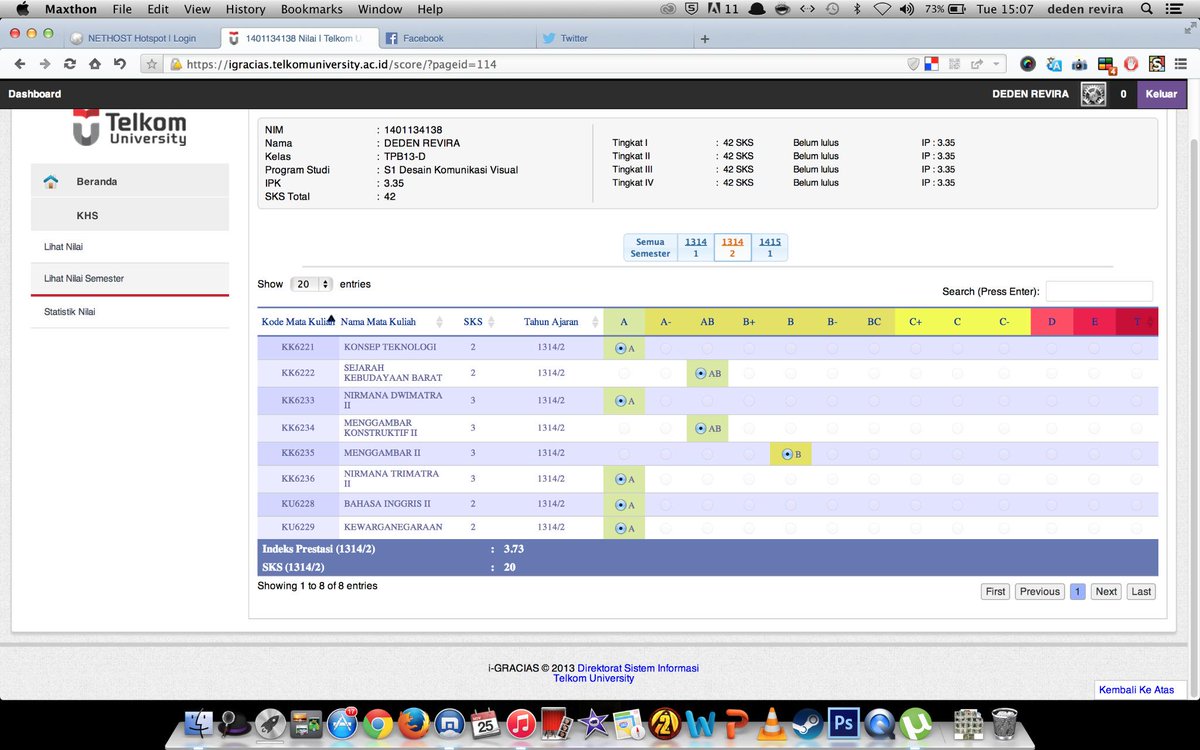
Task: Click the forward navigation arrow
Action: tap(44, 63)
